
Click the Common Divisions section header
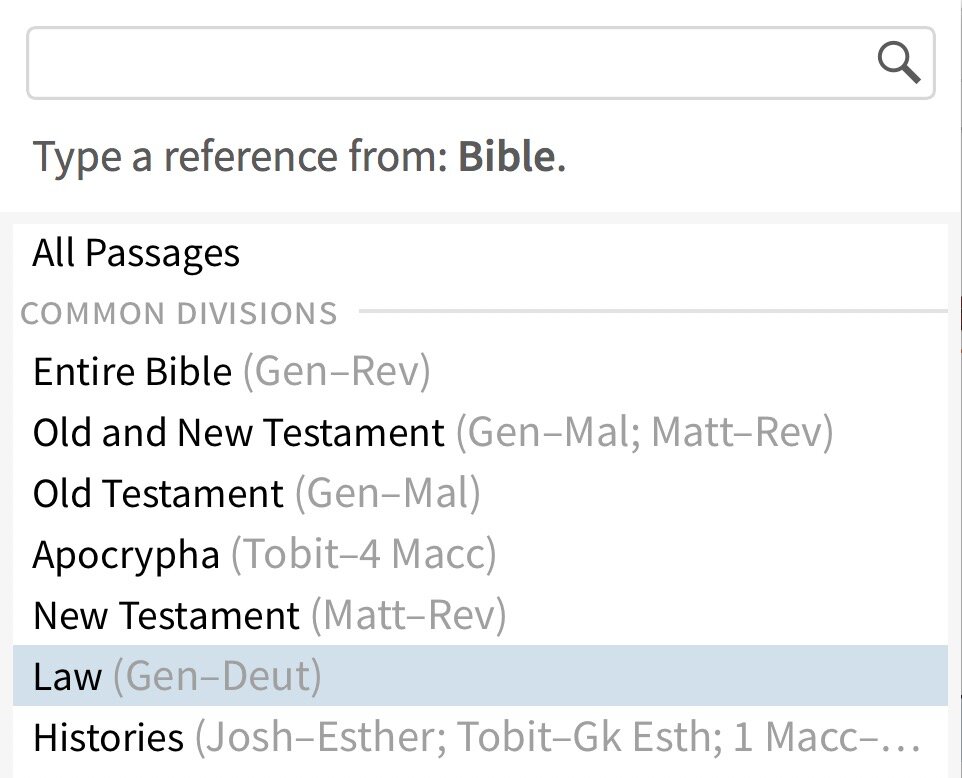(x=179, y=313)
